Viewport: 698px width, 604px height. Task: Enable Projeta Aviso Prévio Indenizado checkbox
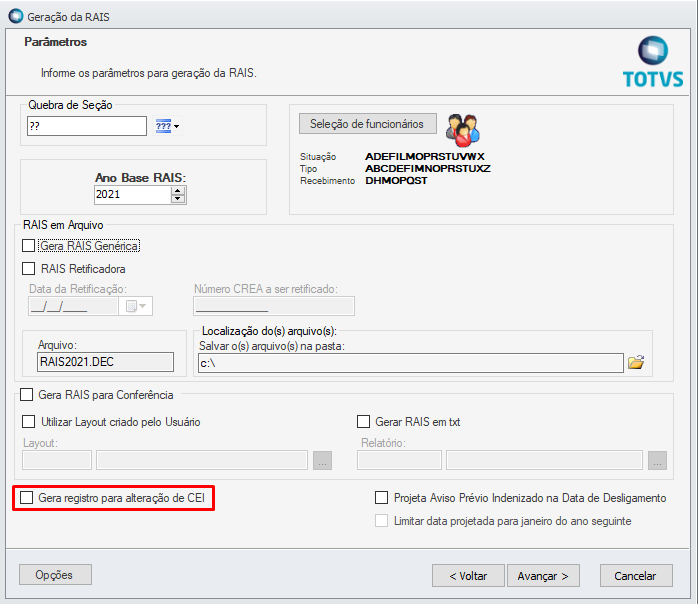[381, 498]
